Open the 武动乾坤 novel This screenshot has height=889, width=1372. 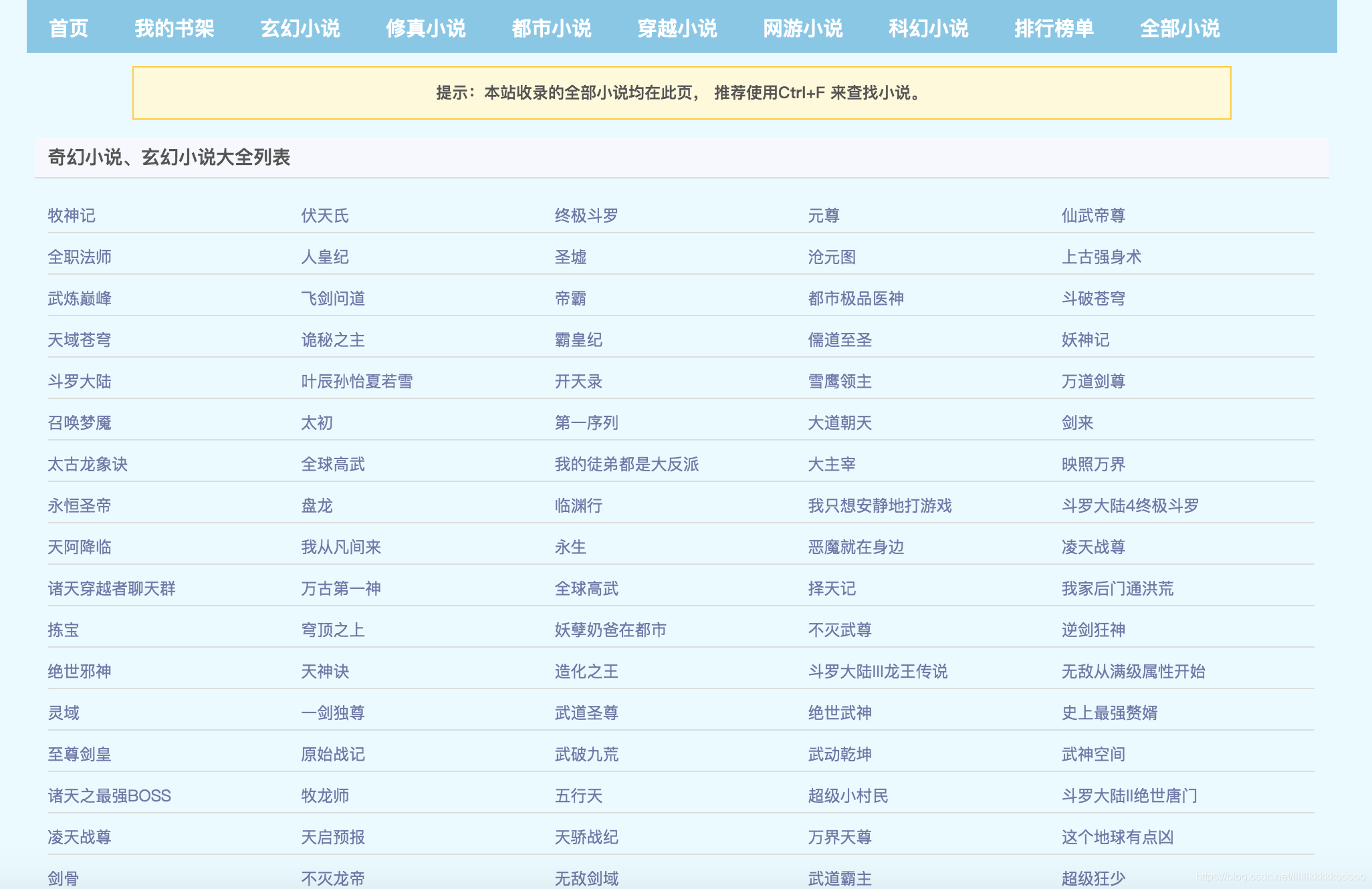pos(840,754)
